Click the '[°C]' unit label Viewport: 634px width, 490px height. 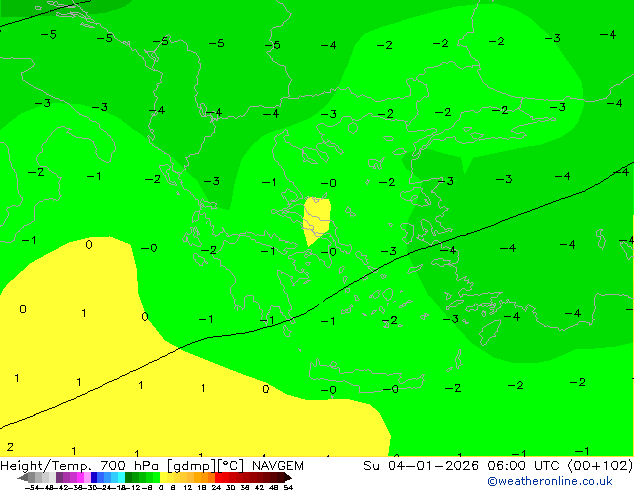(231, 466)
